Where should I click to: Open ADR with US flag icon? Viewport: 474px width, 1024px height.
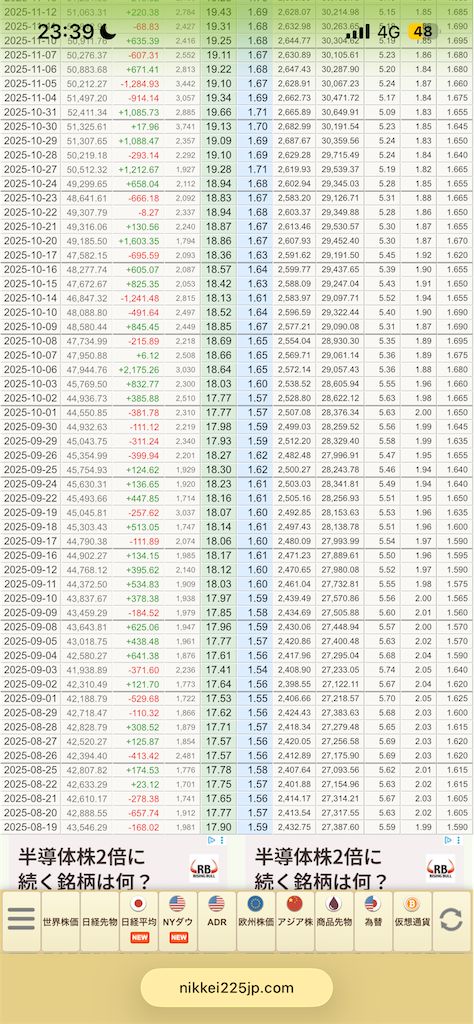point(217,921)
